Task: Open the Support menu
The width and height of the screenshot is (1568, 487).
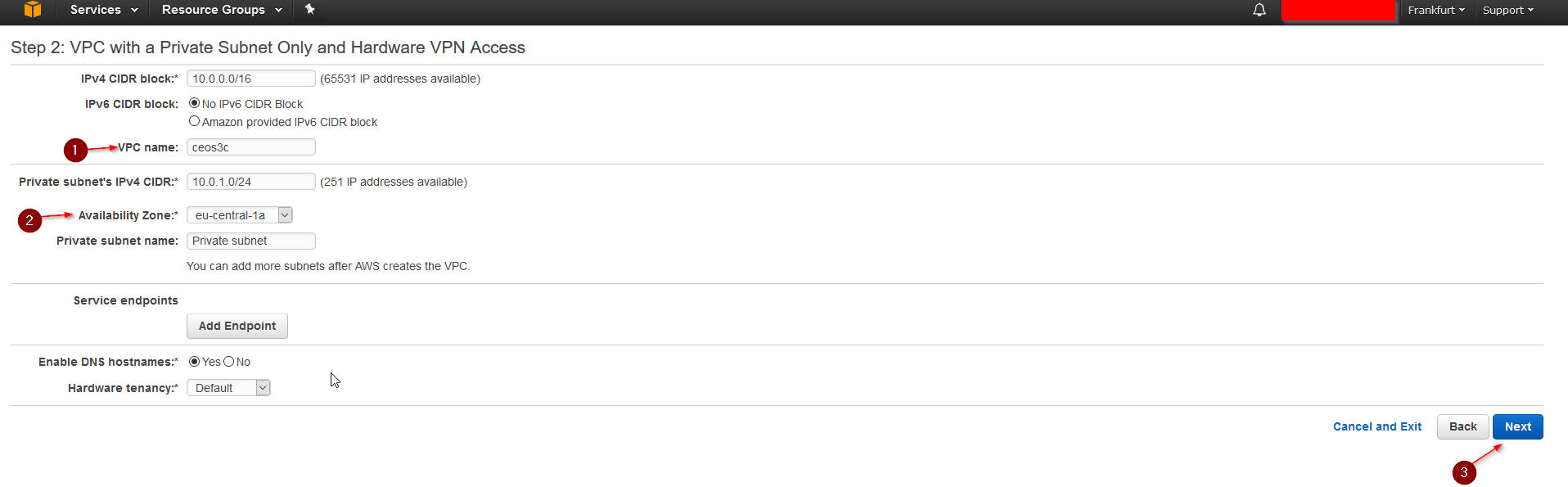Action: click(1507, 10)
